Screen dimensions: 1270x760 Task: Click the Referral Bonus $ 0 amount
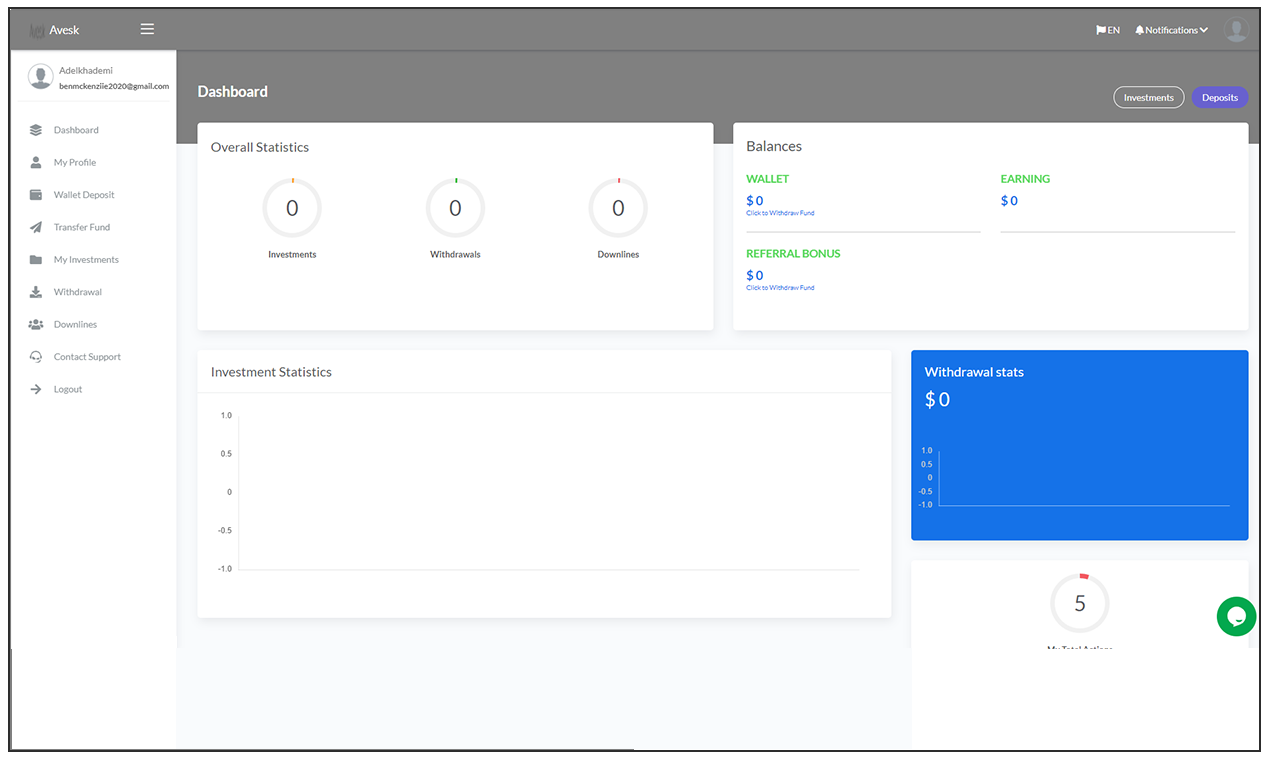tap(755, 275)
